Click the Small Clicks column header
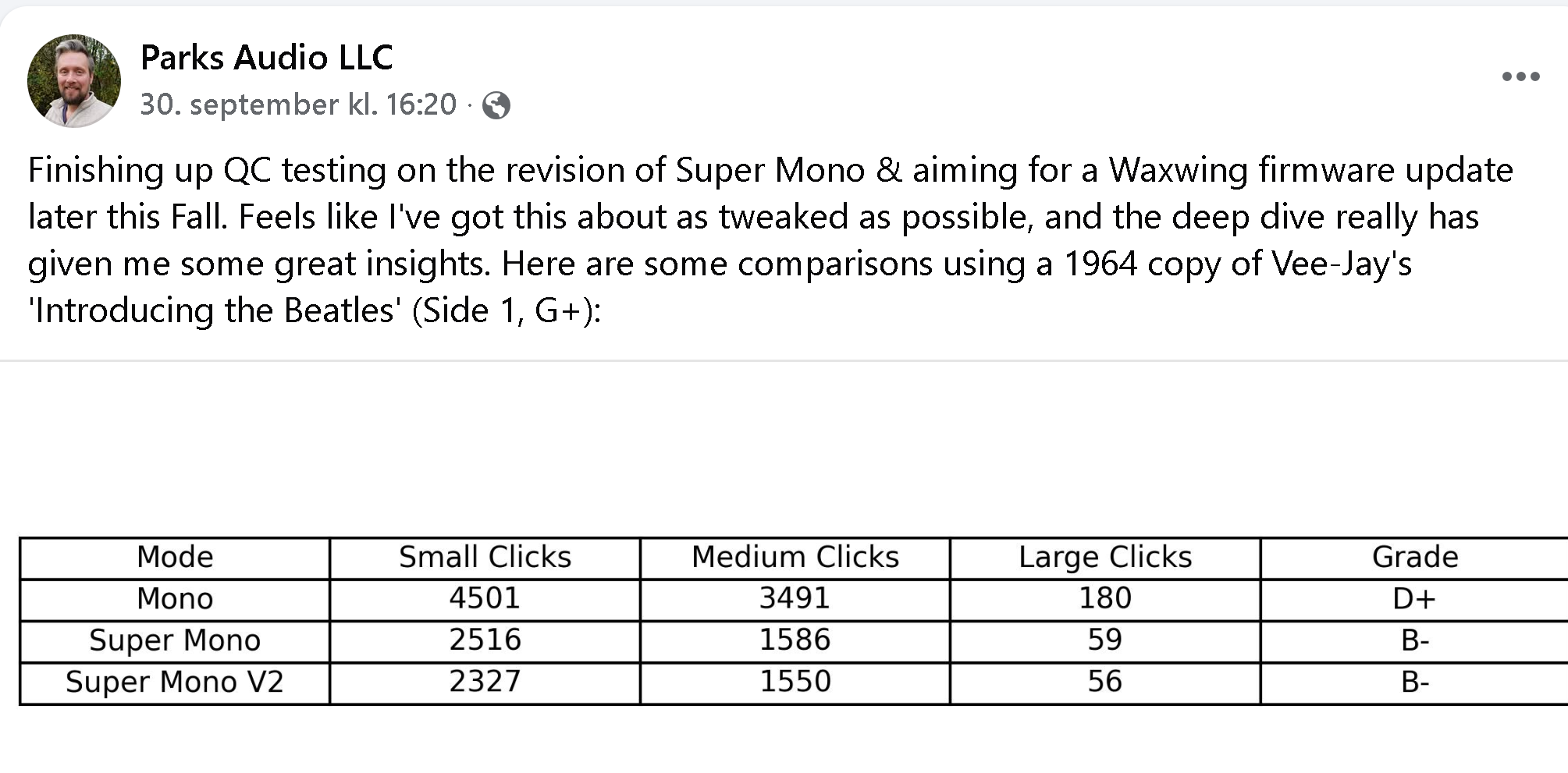1568x773 pixels. point(485,558)
